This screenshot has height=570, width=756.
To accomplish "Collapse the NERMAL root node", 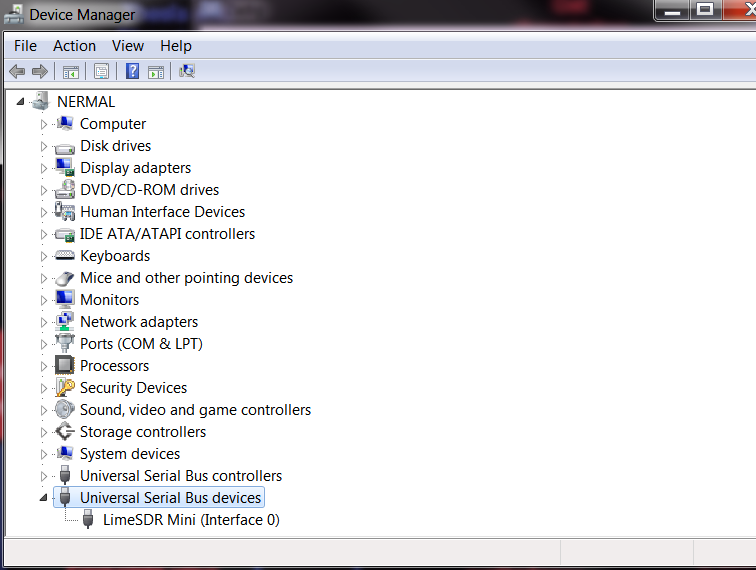I will pos(20,102).
